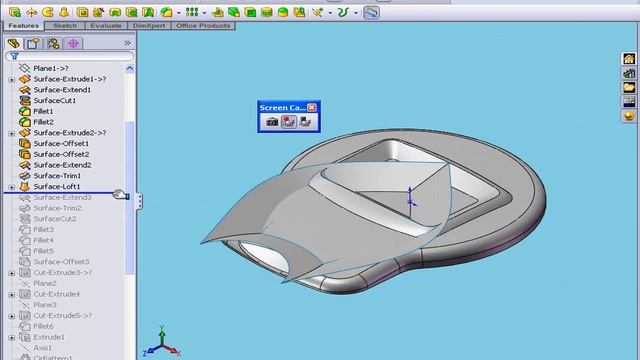Viewport: 640px width, 360px height.
Task: Expand the Surface-Loft1 tree node
Action: (11, 187)
